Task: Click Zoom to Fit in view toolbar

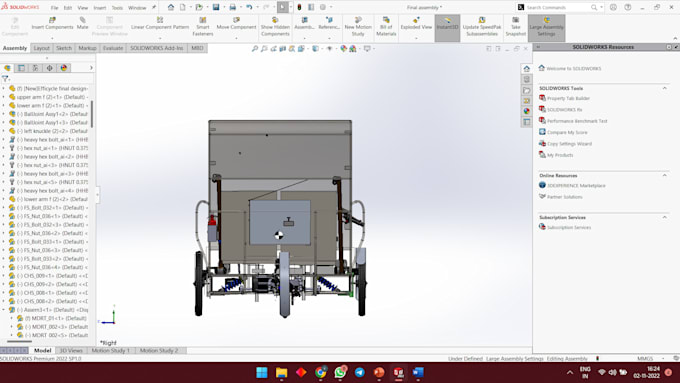Action: (255, 49)
